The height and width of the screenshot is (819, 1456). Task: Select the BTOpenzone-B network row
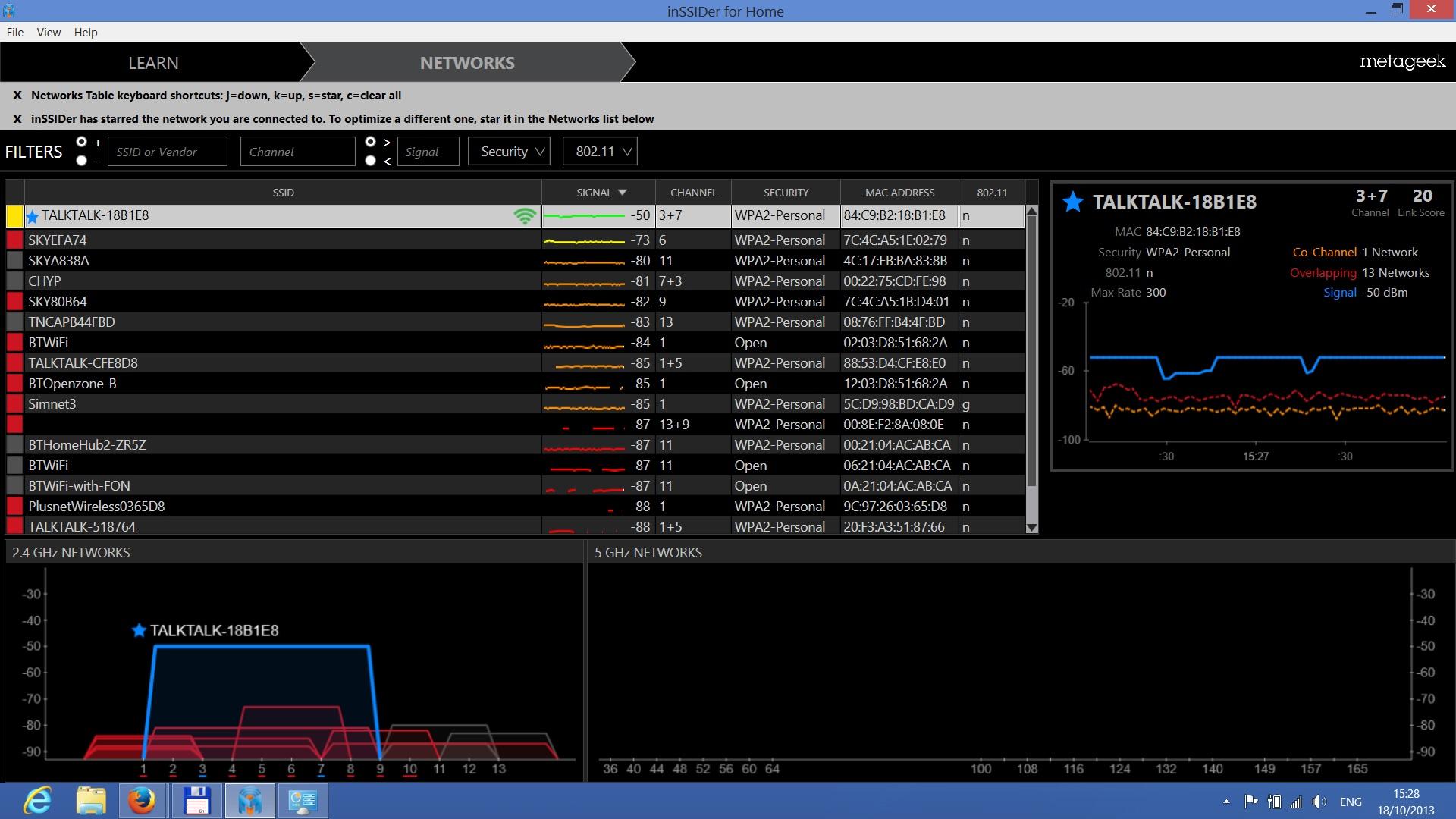click(x=516, y=384)
